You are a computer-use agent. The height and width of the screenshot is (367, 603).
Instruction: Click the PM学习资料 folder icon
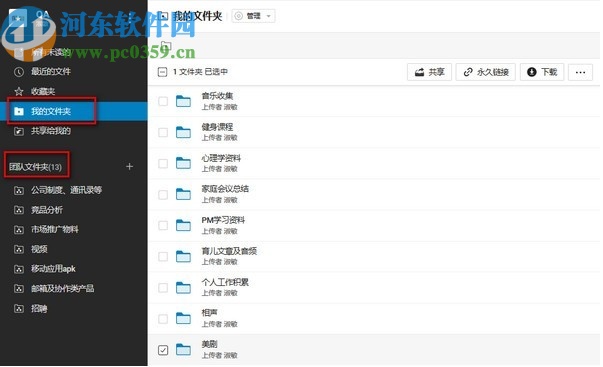tap(183, 225)
